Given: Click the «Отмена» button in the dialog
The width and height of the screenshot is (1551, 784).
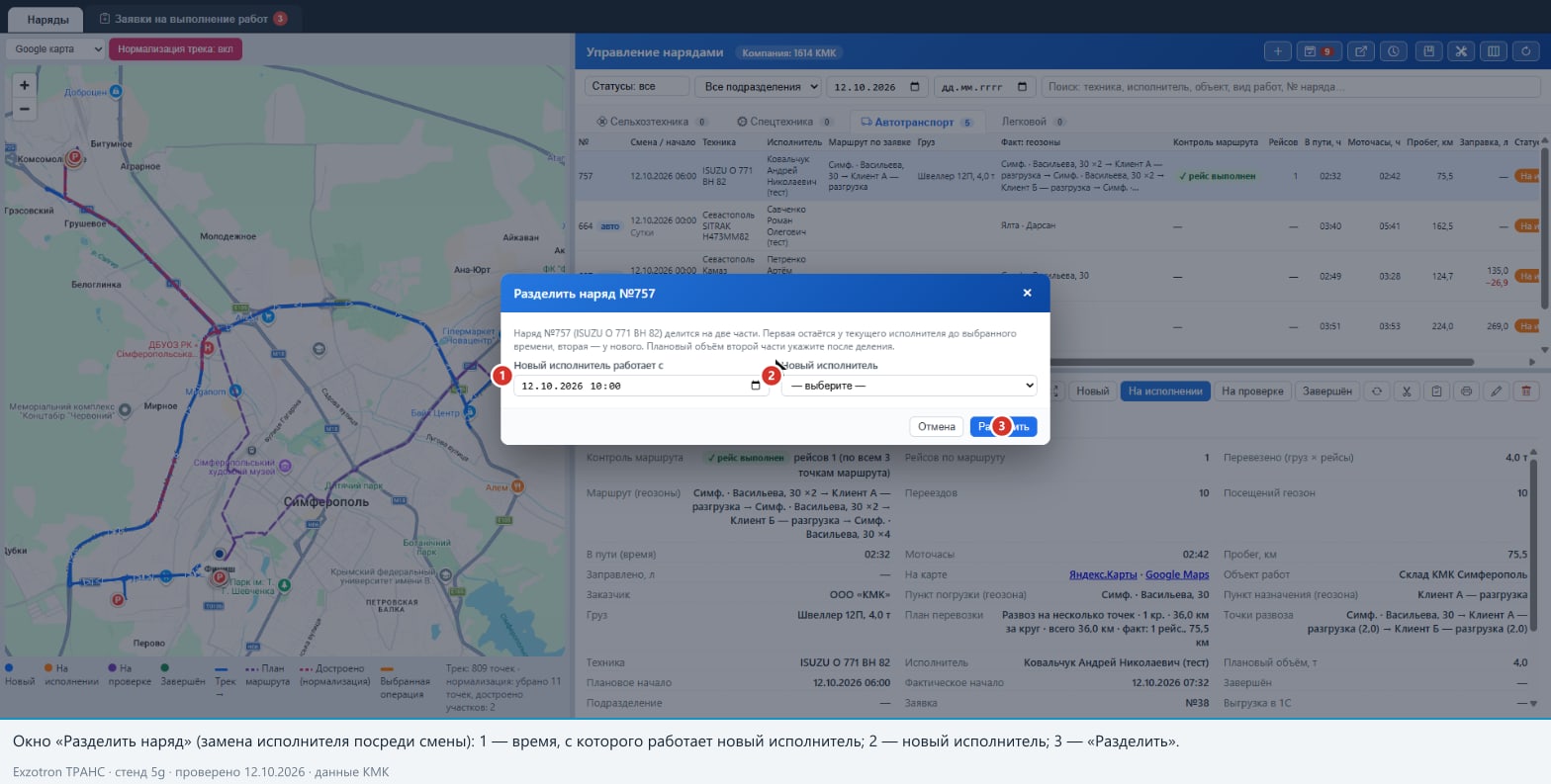Looking at the screenshot, I should (936, 426).
